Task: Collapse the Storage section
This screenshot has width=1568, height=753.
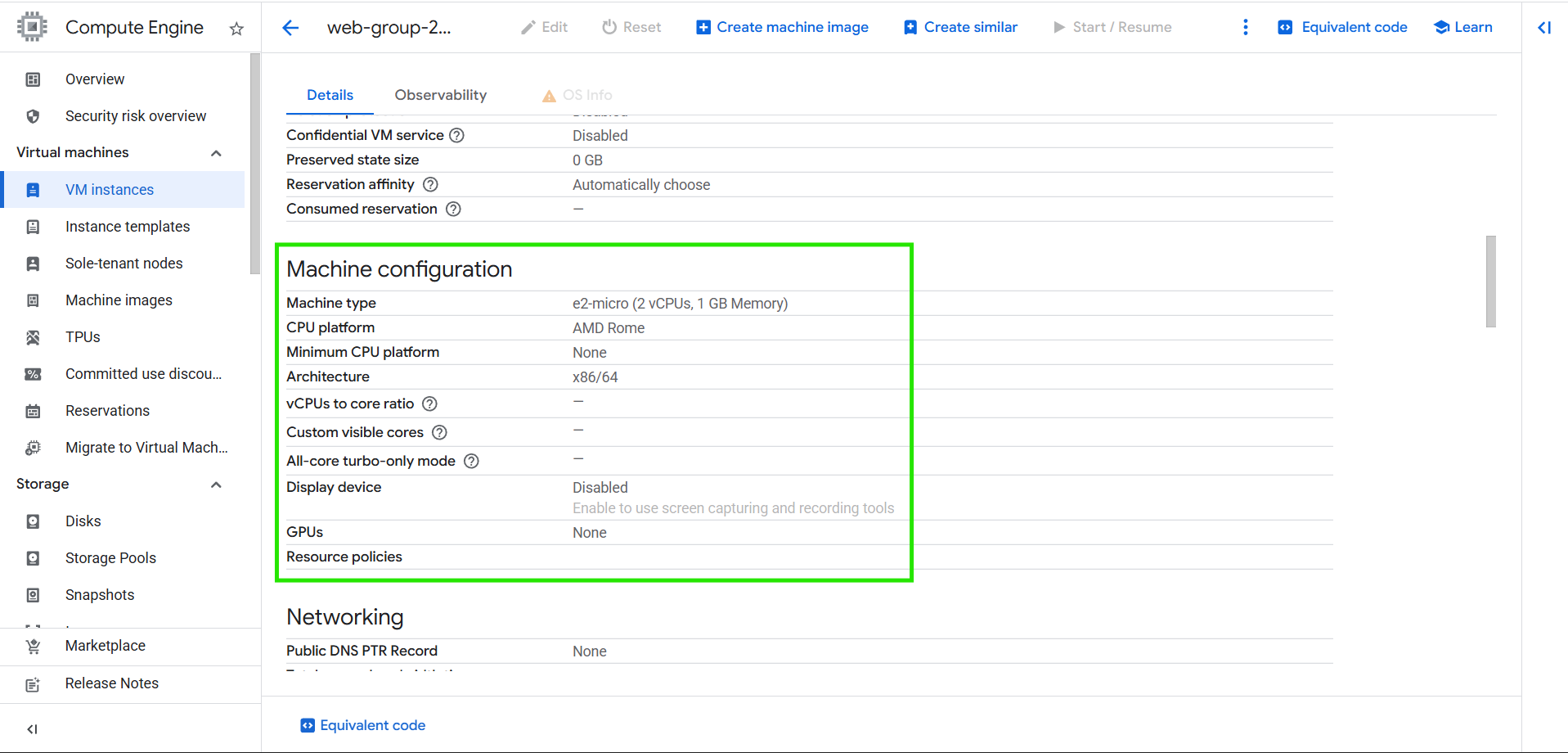Action: pos(216,485)
